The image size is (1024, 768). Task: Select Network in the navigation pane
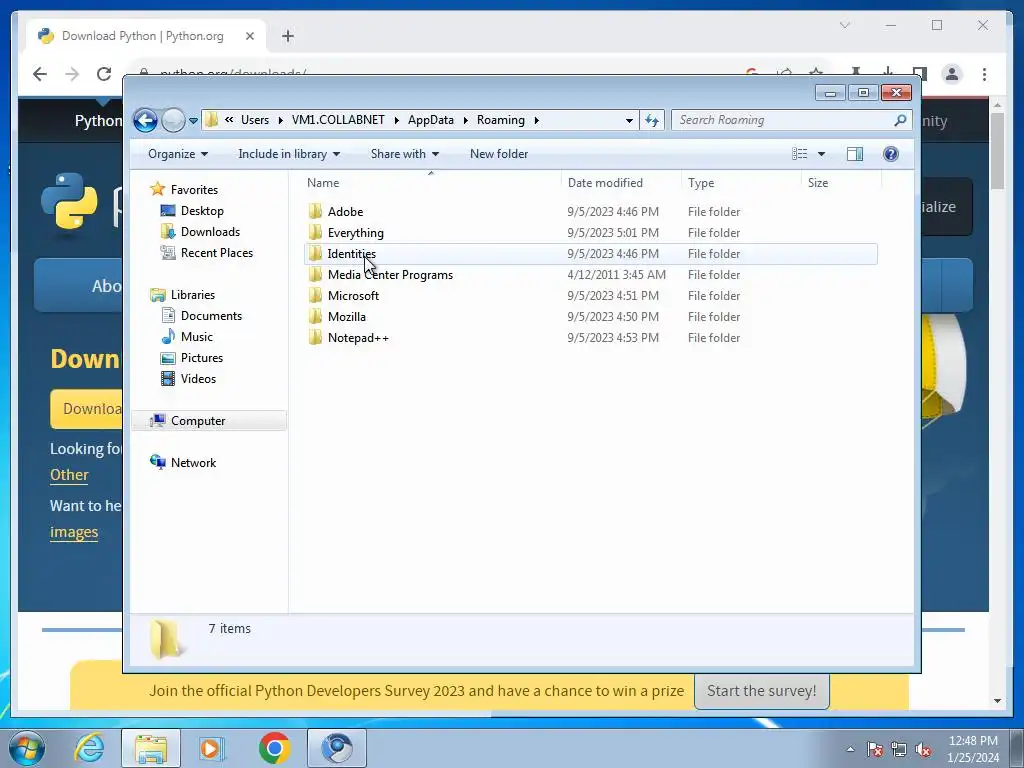point(193,463)
